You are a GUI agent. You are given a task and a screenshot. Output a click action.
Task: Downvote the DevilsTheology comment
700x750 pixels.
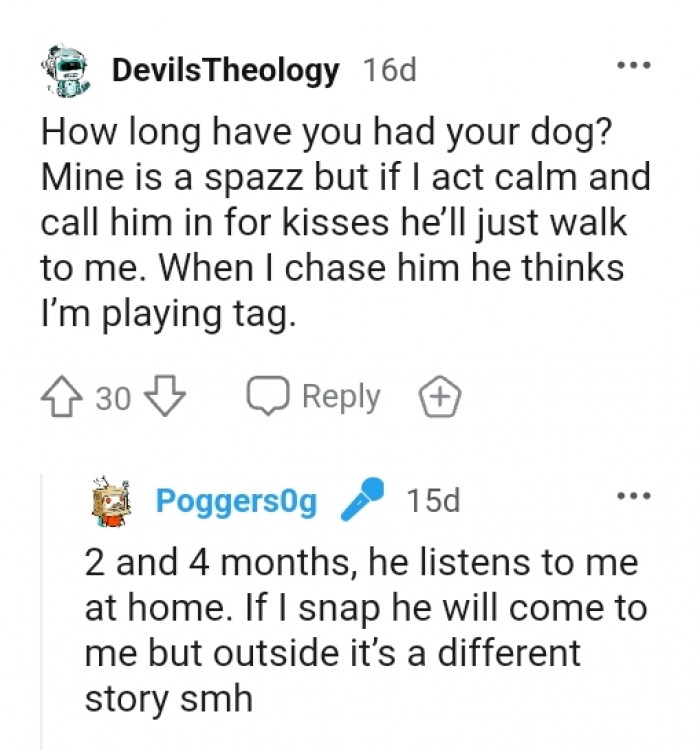tap(165, 398)
